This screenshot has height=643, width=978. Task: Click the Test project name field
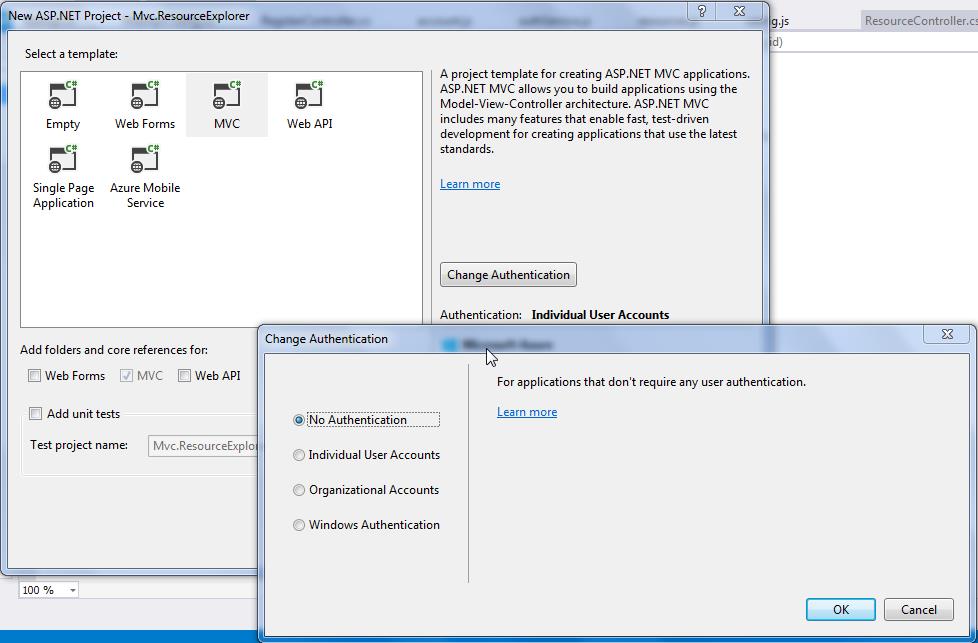203,445
